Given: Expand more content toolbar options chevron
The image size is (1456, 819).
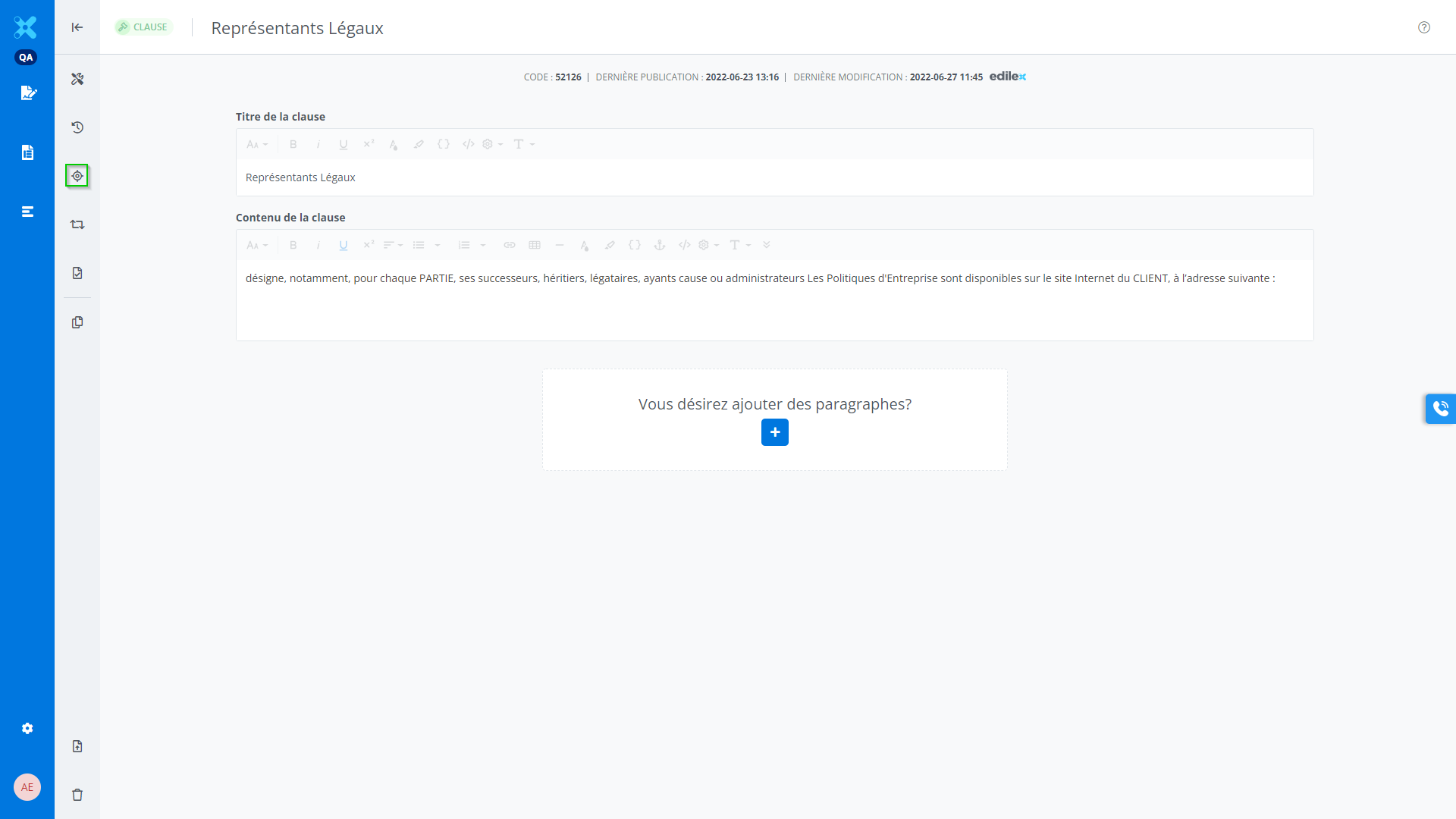Looking at the screenshot, I should click(x=767, y=245).
